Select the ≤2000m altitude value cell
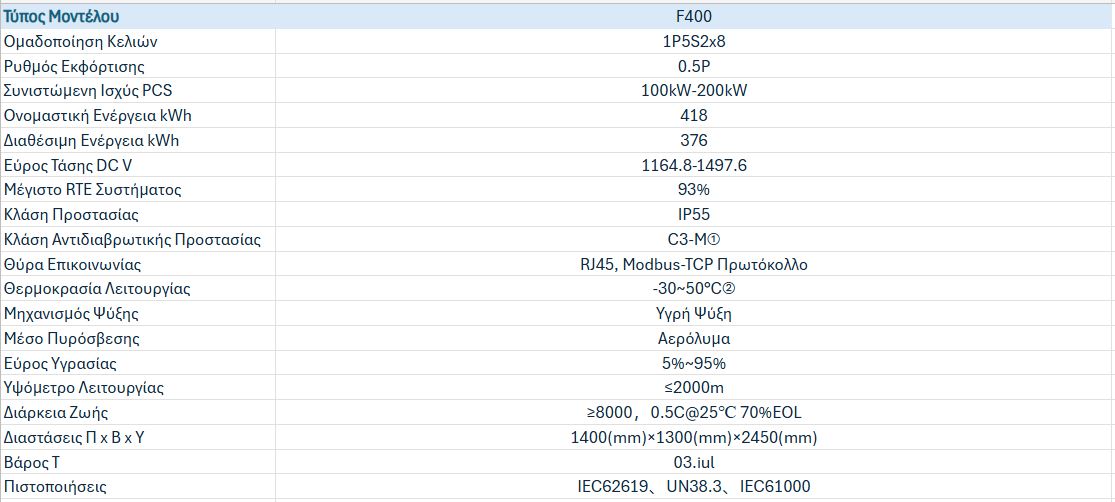Viewport: 1115px width, 502px height. coord(693,388)
